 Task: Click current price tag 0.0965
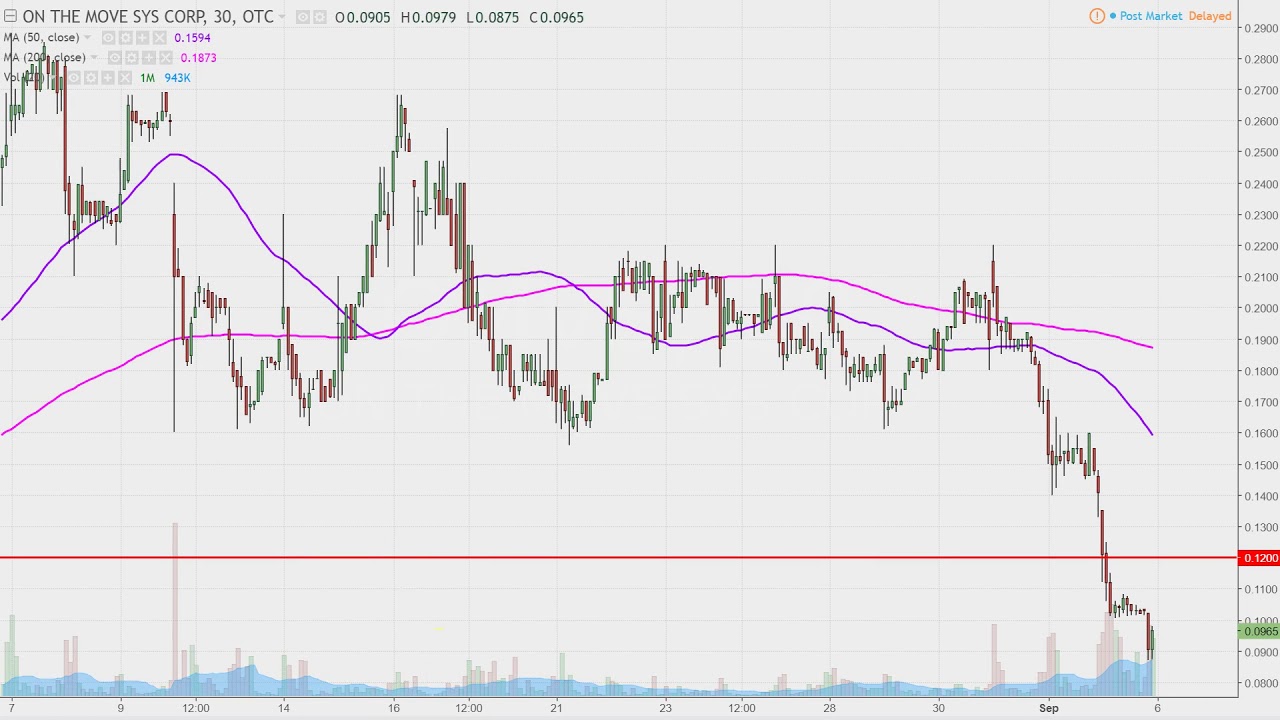[x=1259, y=631]
